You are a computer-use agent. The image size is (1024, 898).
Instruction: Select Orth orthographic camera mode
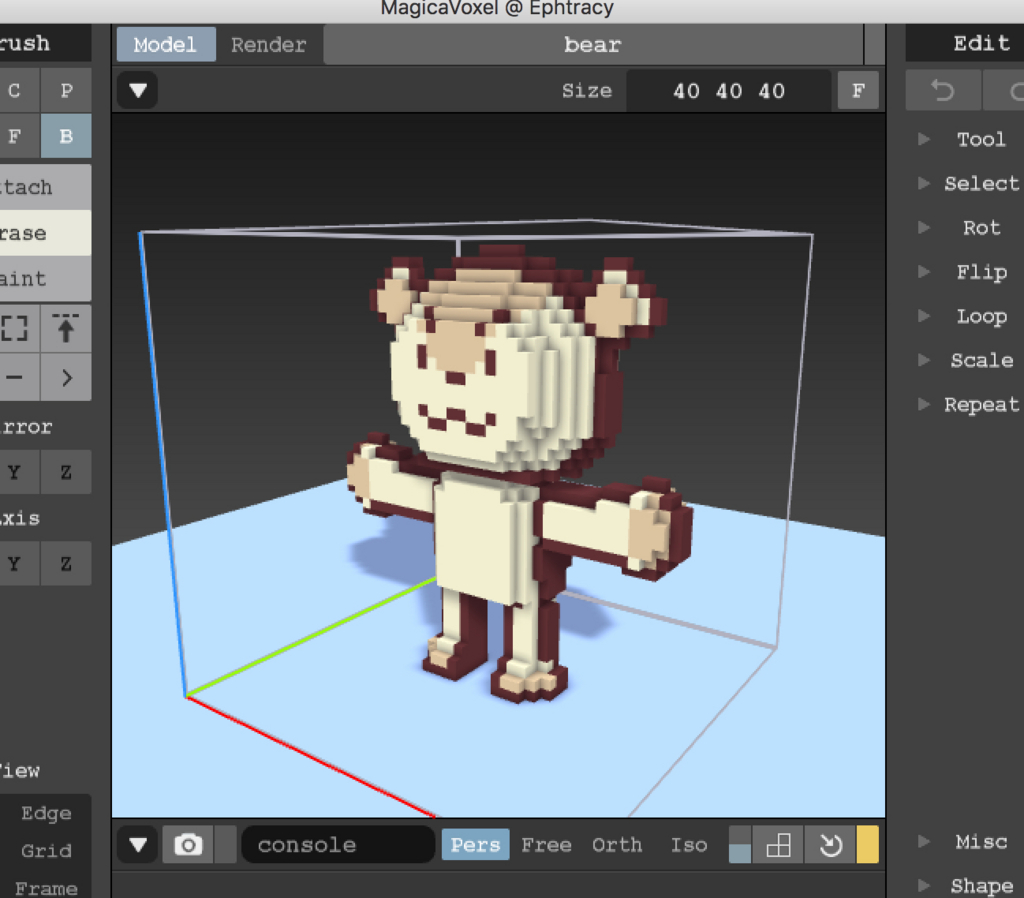click(617, 844)
